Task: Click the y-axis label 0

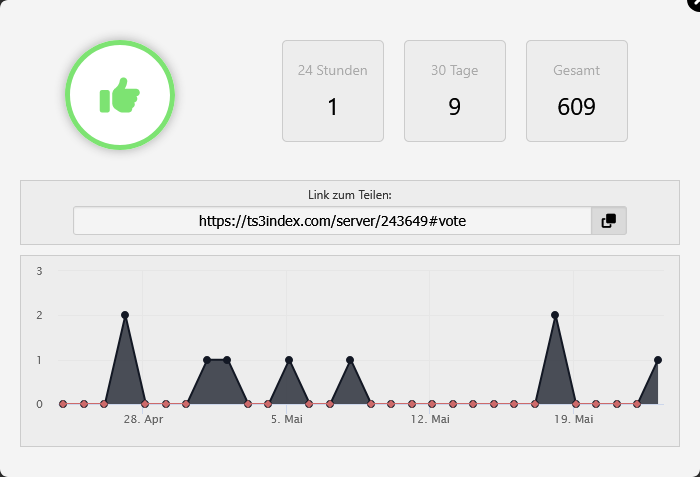Action: (x=39, y=404)
